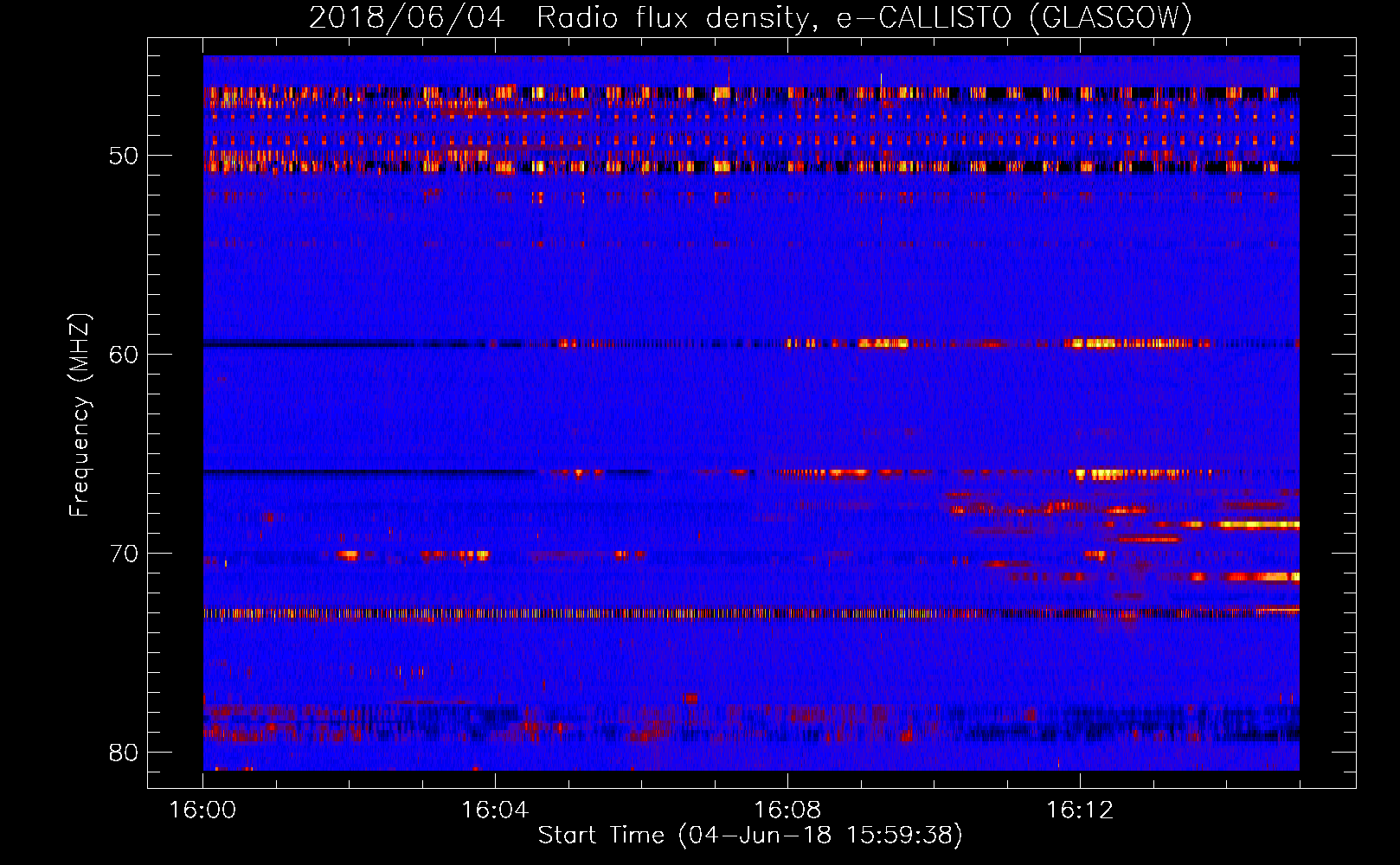The height and width of the screenshot is (865, 1400).
Task: Click the 70 MHz frequency tick label
Action: [x=124, y=554]
